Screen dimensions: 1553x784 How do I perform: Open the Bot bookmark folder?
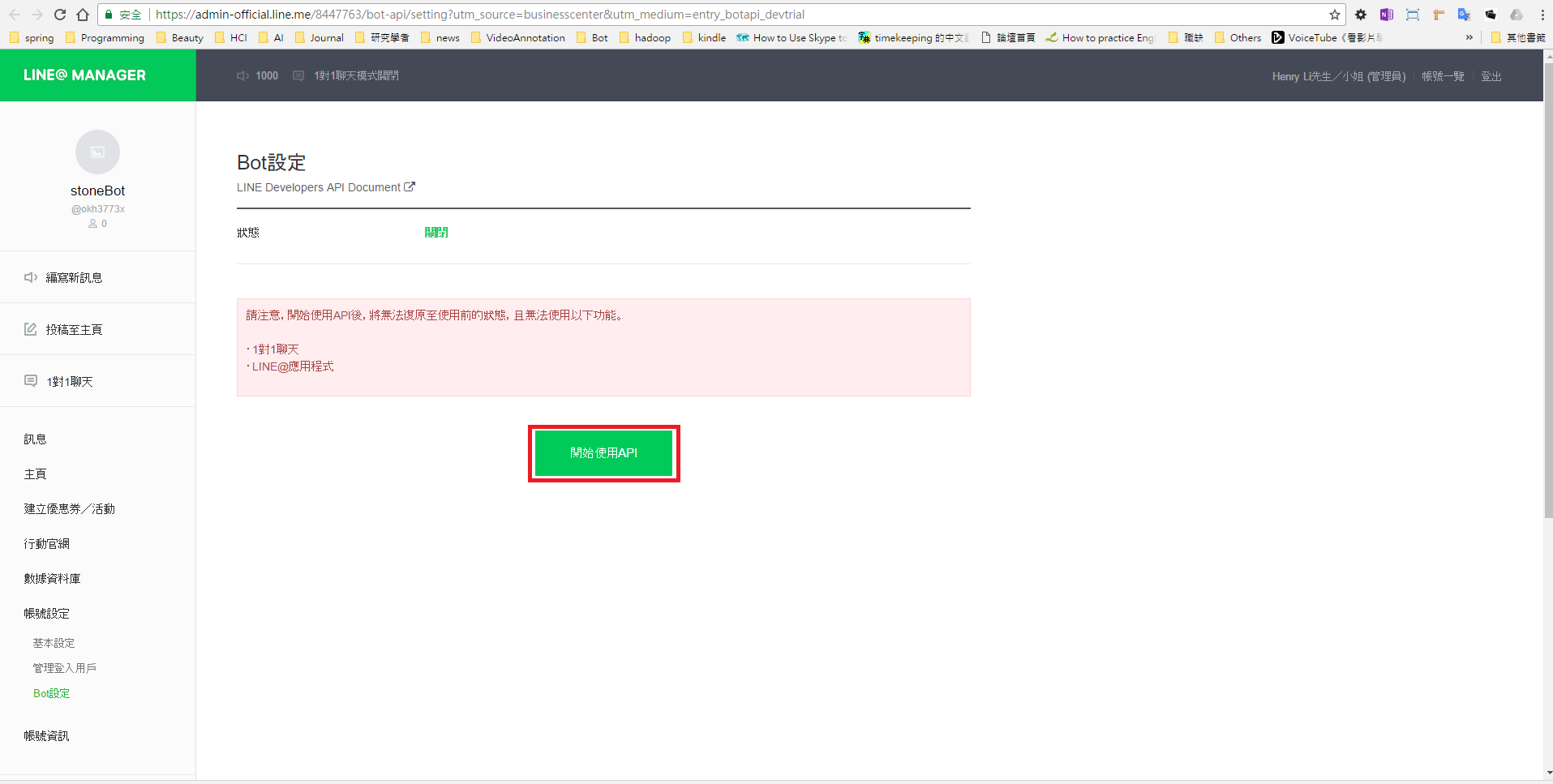click(592, 37)
